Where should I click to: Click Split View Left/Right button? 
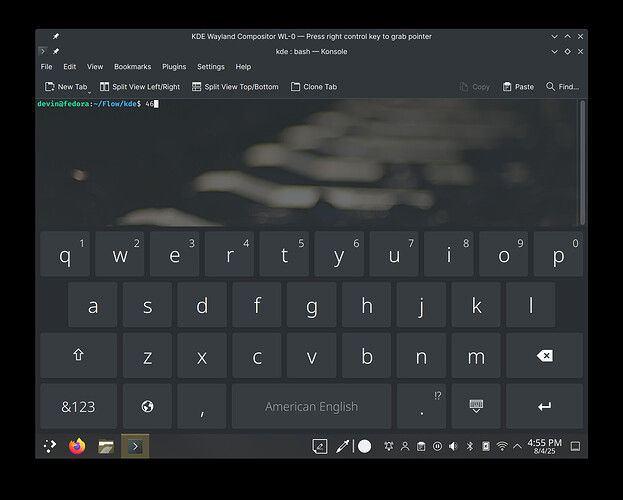pyautogui.click(x=139, y=87)
